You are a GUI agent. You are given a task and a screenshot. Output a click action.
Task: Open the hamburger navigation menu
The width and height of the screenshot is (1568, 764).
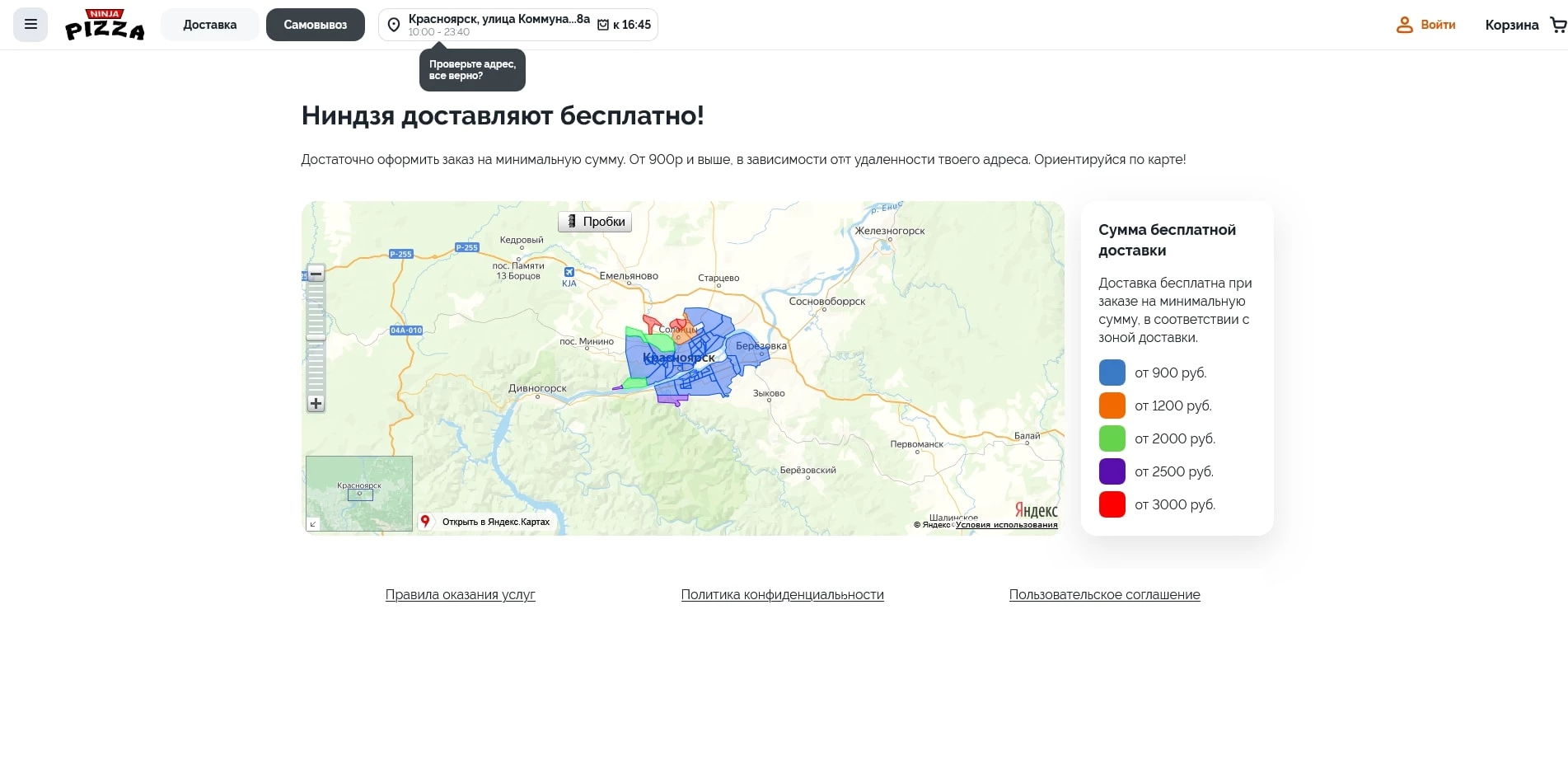30,24
